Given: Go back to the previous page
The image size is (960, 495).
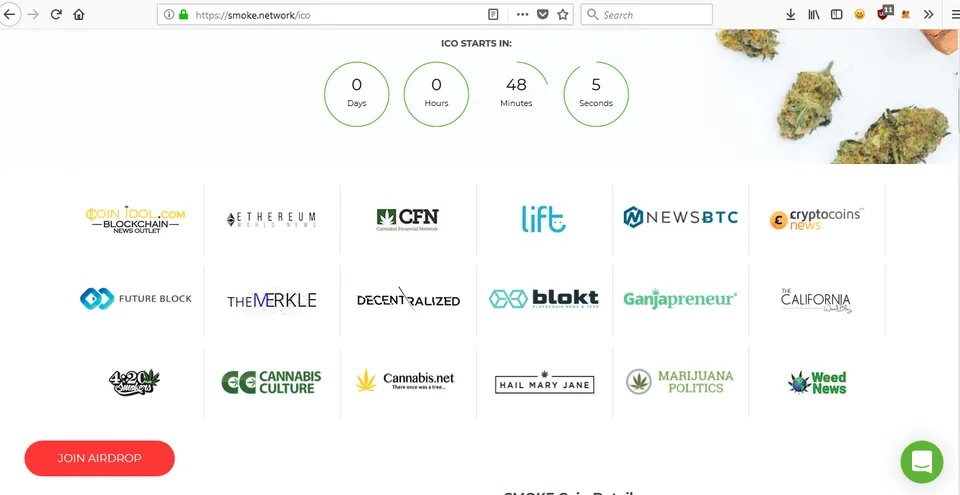Looking at the screenshot, I should click(x=9, y=14).
